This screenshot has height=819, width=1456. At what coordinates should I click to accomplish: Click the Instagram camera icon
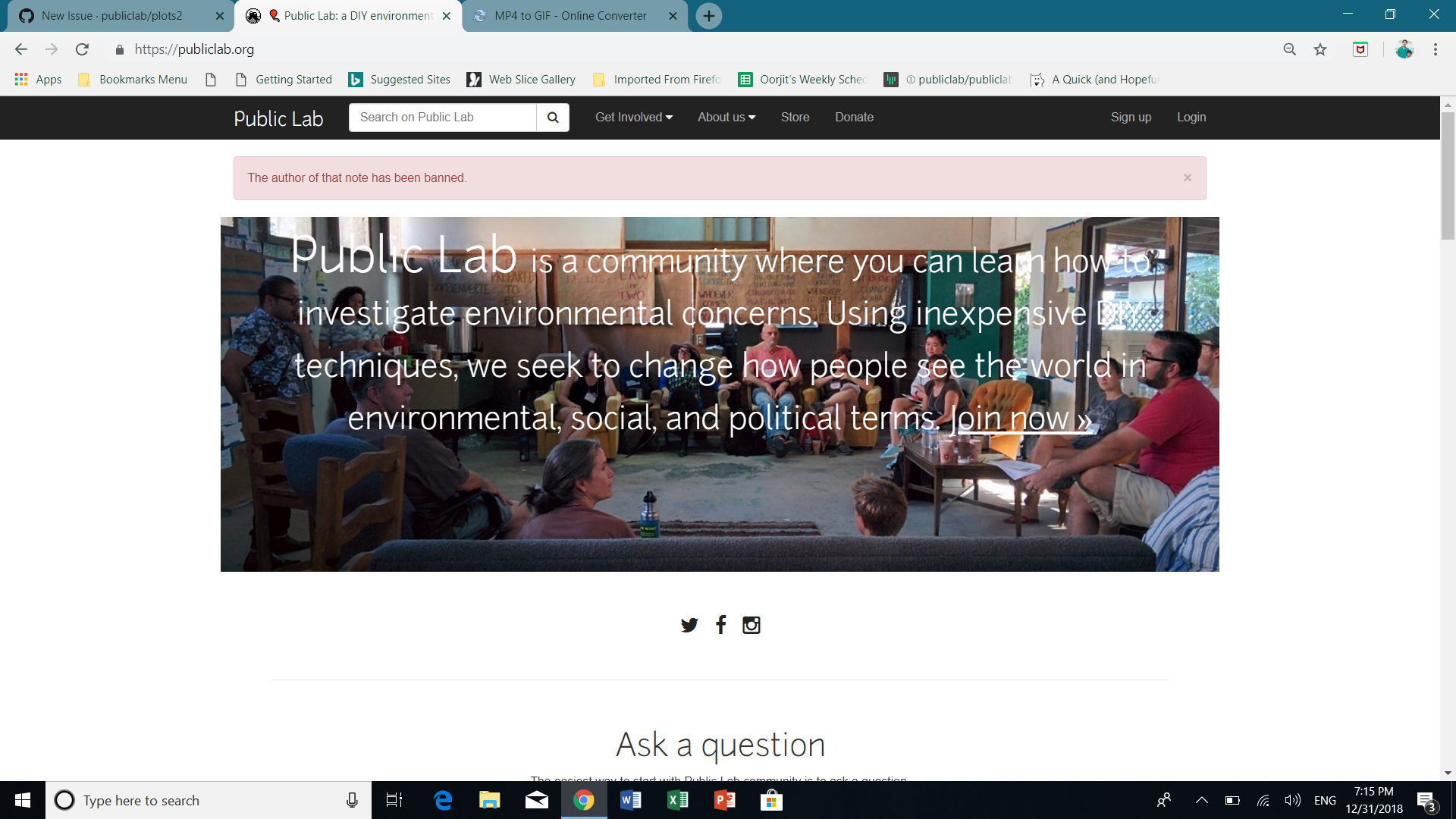[x=751, y=625]
